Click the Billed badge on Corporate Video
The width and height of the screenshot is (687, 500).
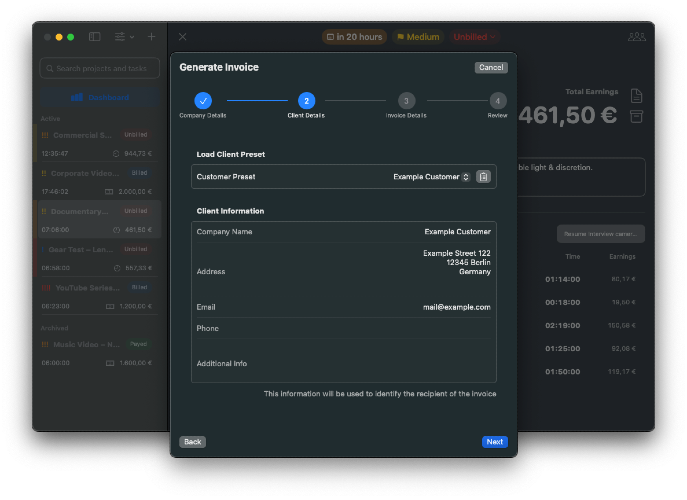[139, 173]
